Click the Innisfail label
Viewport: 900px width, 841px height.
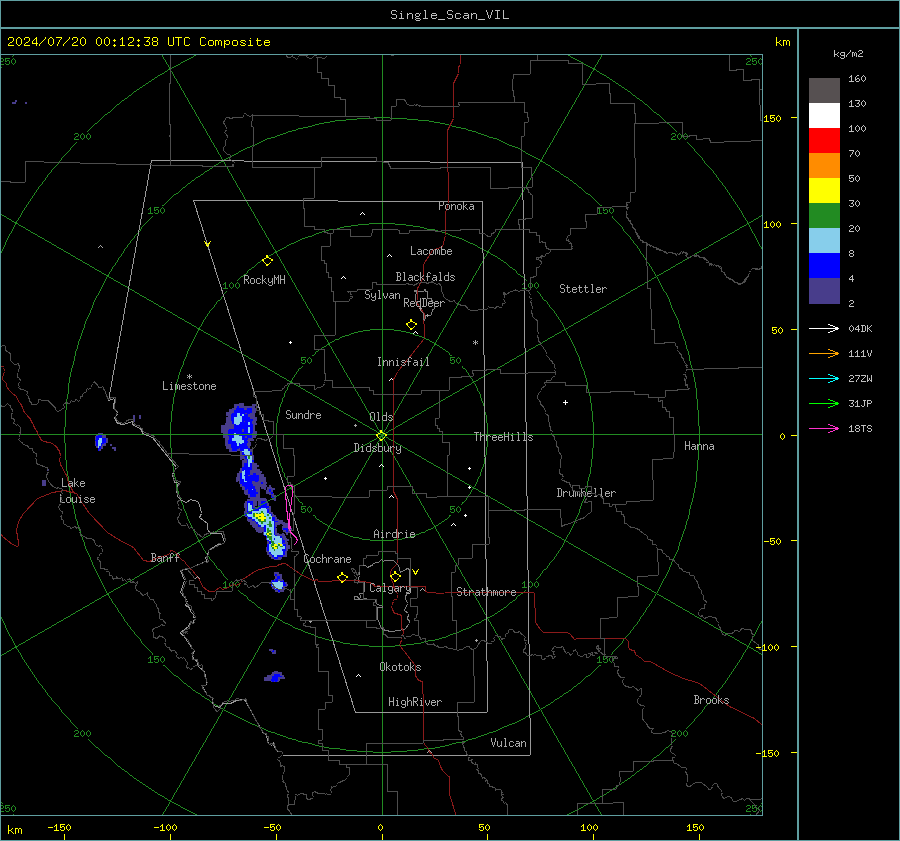click(403, 362)
